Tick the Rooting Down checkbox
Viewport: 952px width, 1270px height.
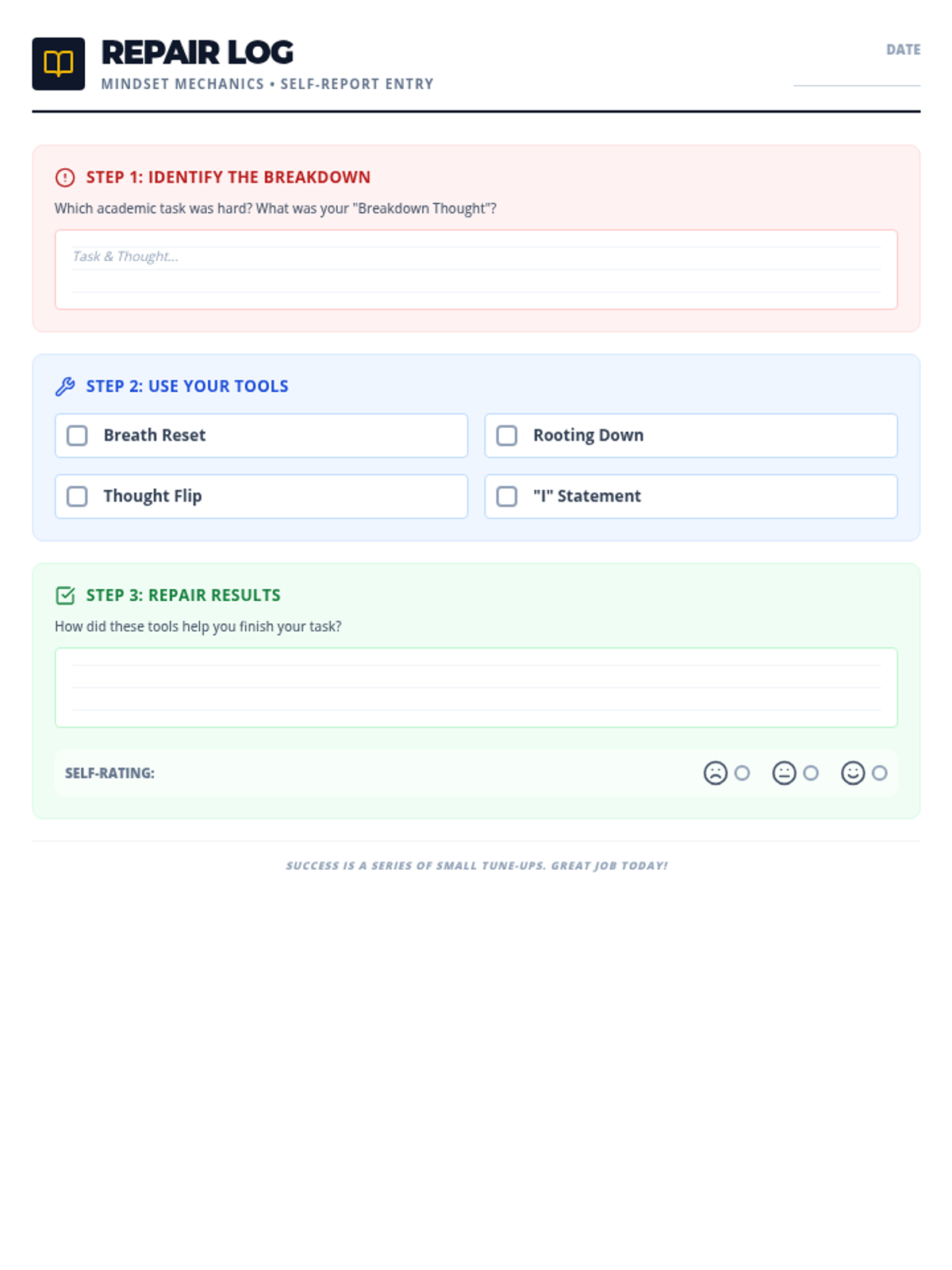point(507,436)
